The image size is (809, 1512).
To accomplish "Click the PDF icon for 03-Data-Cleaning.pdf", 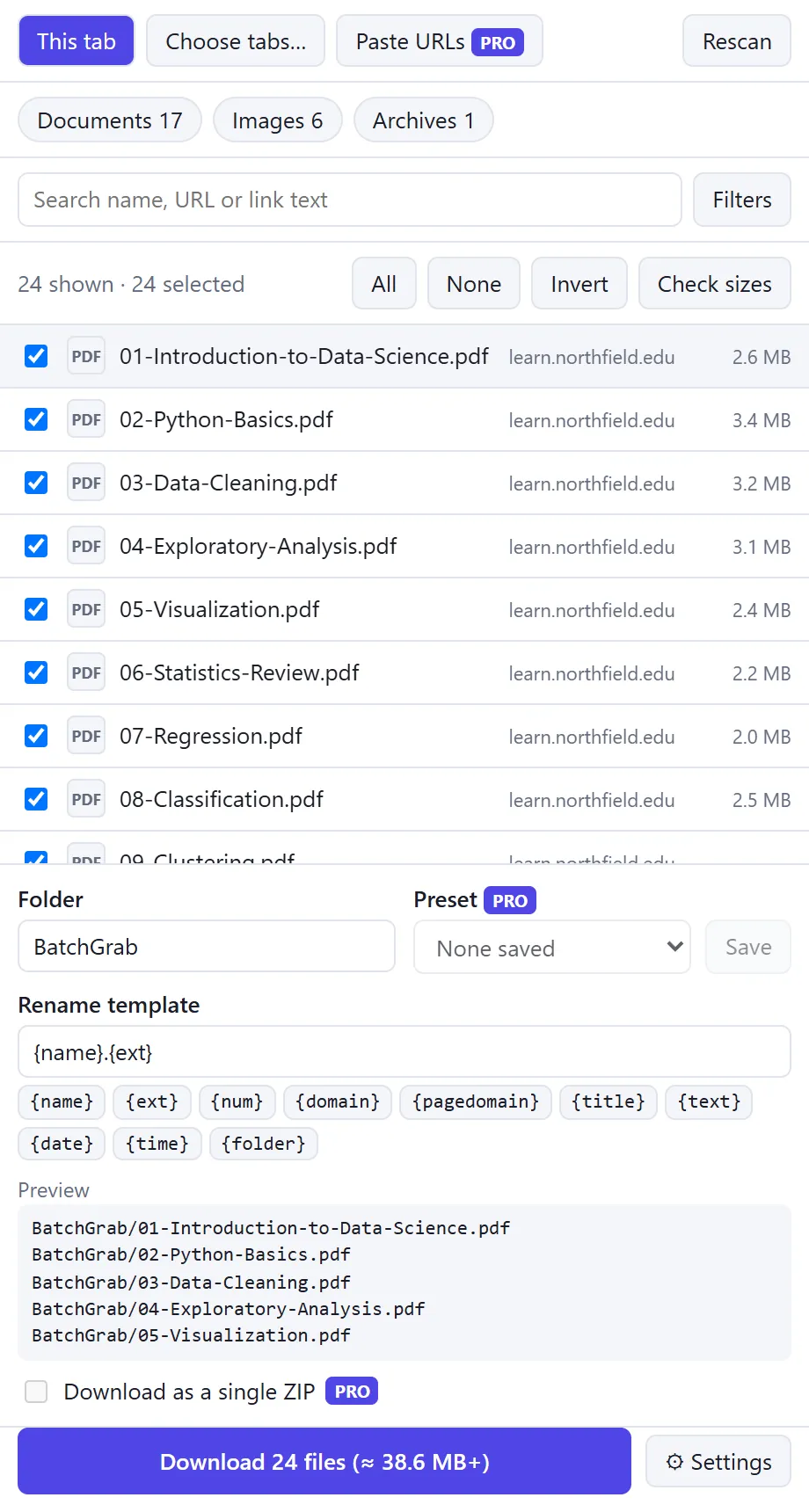I will 86,483.
